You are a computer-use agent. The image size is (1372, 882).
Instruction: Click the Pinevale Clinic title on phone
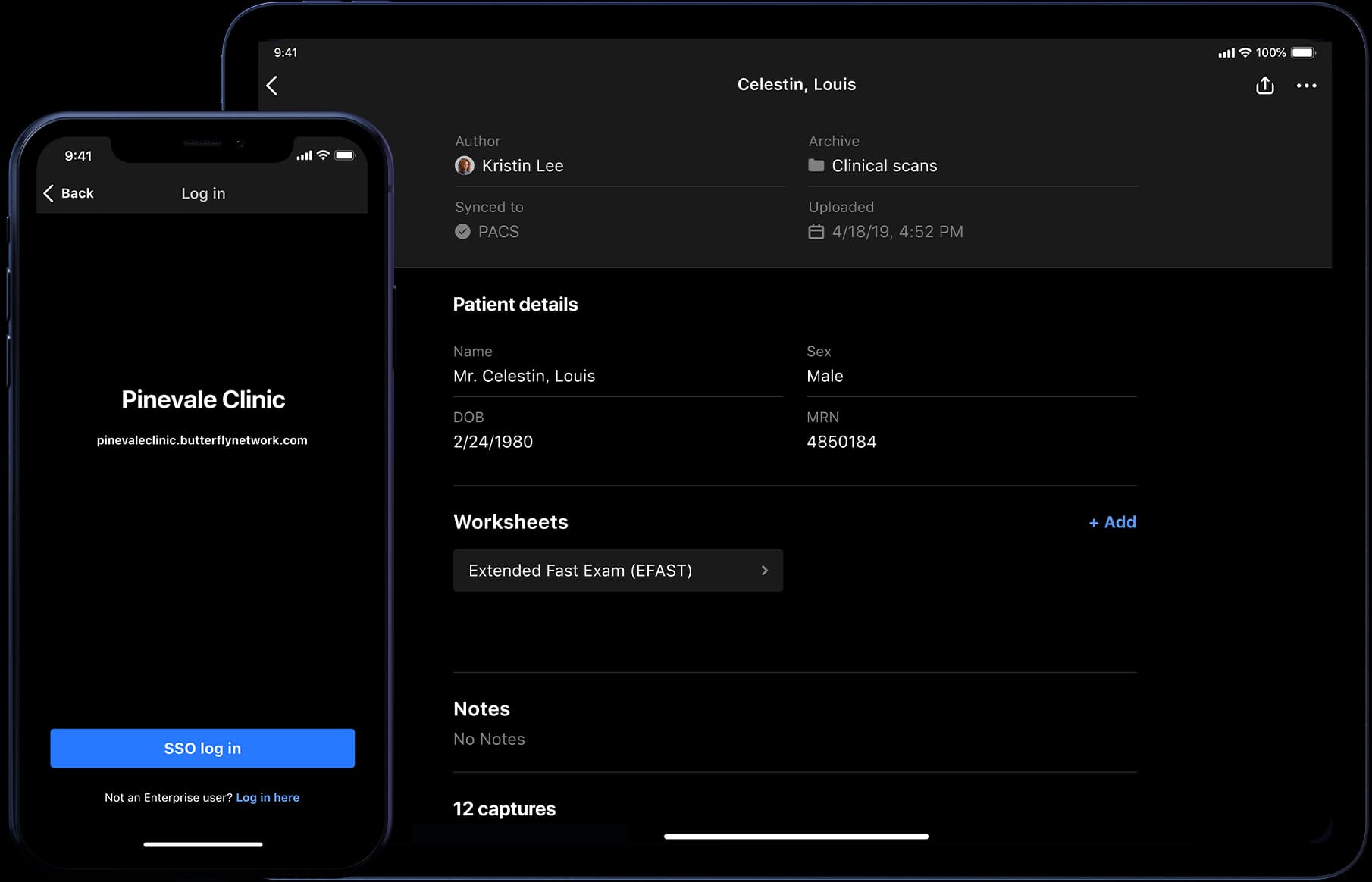(203, 399)
